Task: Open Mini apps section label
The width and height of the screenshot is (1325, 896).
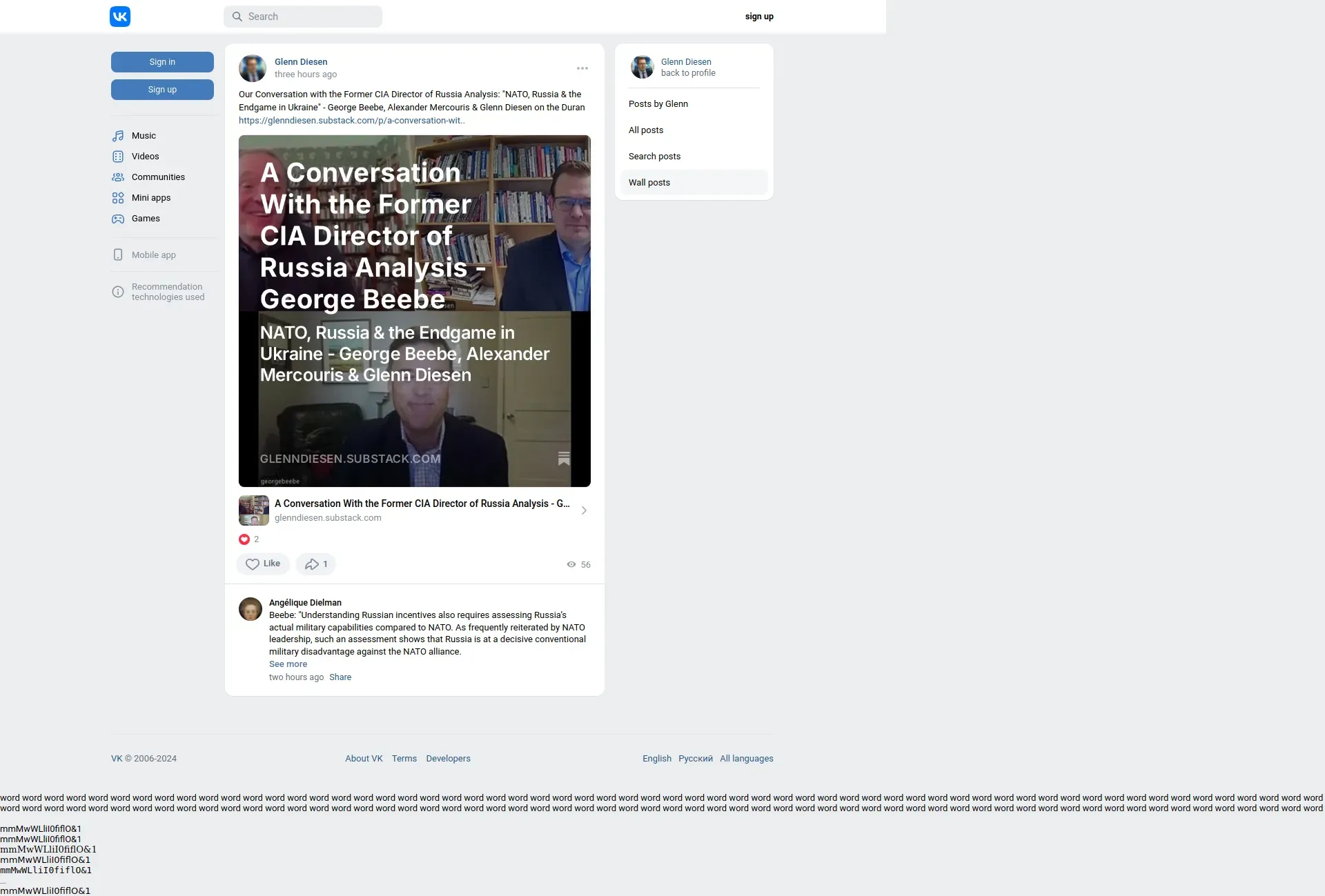Action: 151,198
